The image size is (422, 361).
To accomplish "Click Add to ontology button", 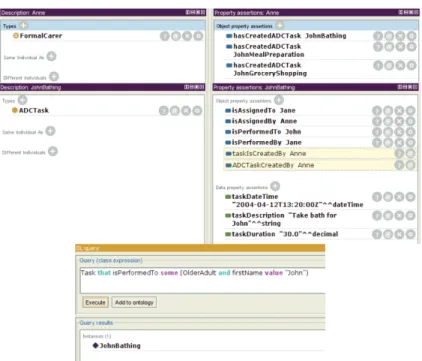I will point(134,302).
